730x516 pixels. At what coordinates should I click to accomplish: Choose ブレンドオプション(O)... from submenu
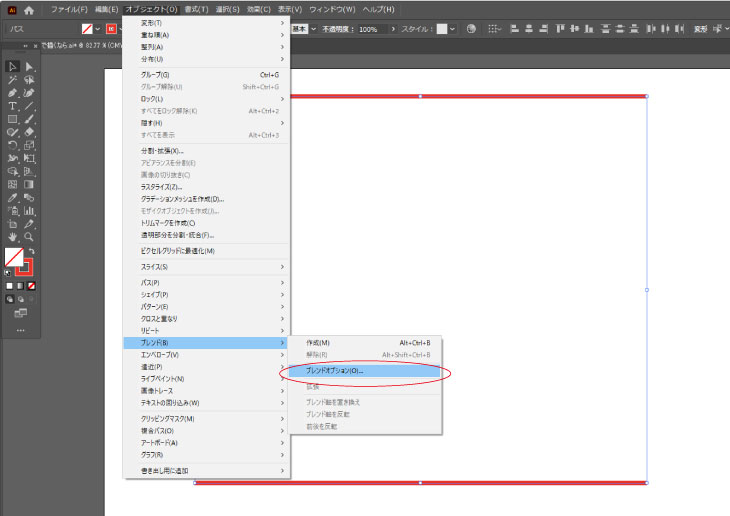tap(335, 371)
